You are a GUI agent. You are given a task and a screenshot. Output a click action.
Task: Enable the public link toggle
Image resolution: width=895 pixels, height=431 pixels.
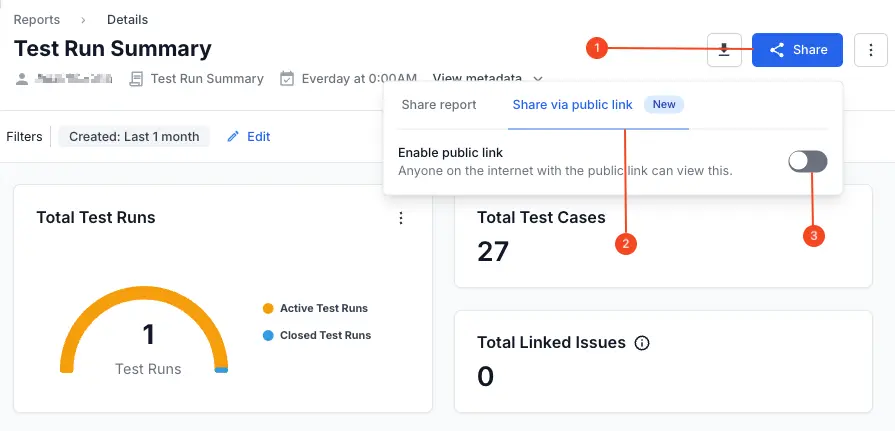coord(807,161)
